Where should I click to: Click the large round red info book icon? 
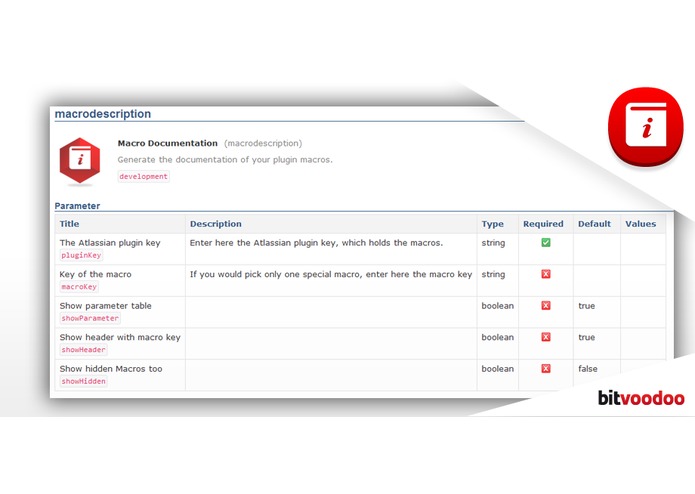click(646, 127)
